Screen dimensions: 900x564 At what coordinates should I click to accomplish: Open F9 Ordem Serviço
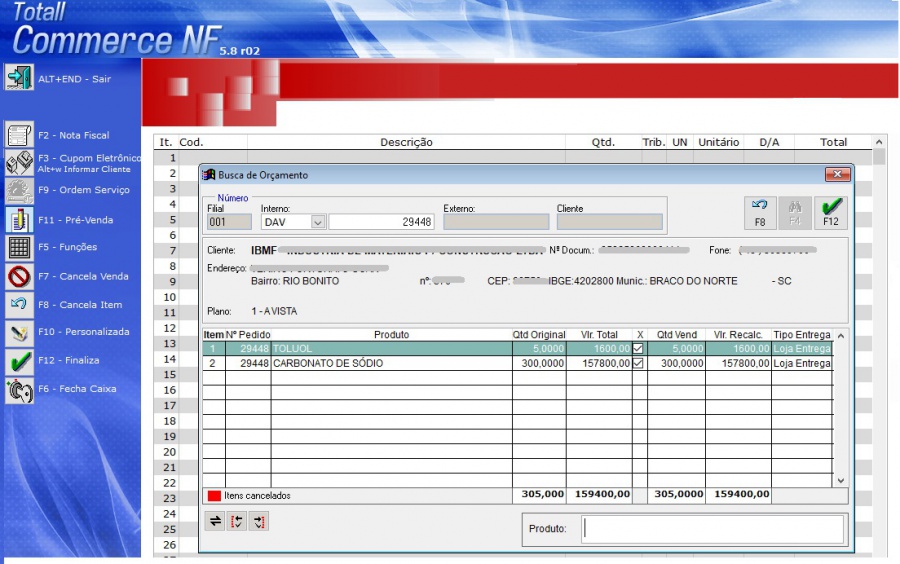pyautogui.click(x=19, y=190)
